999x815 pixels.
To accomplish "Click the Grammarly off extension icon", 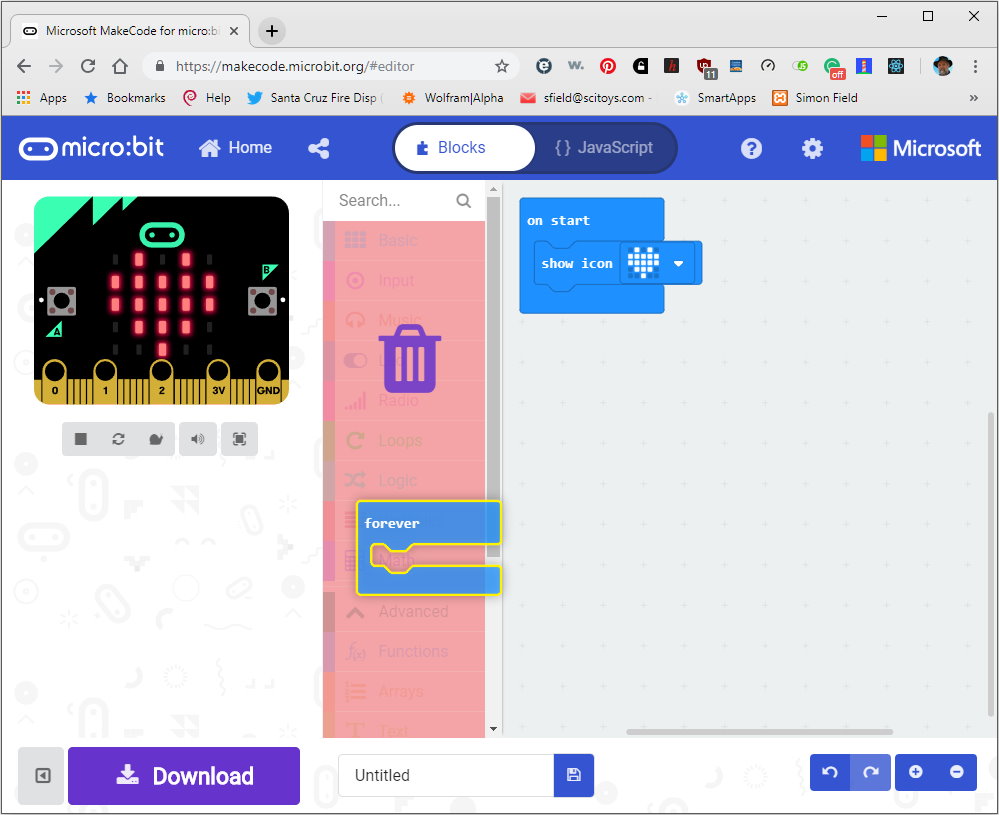I will [x=833, y=68].
